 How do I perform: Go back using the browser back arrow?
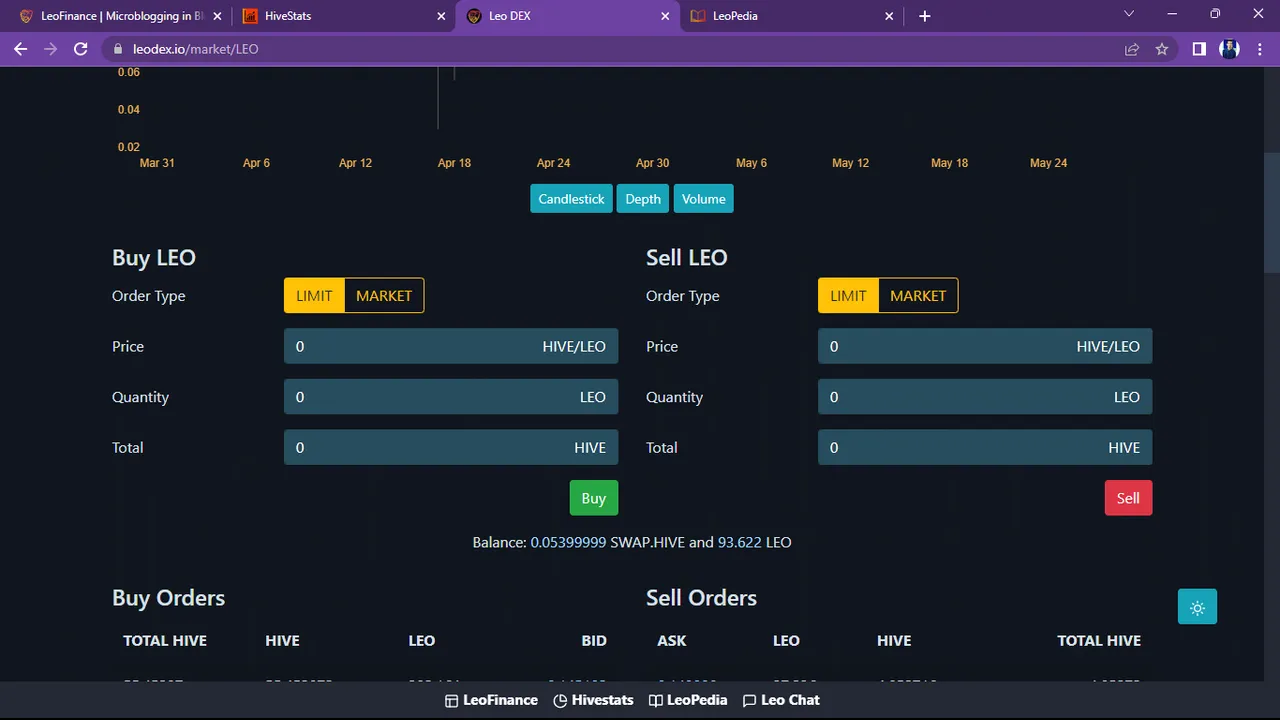click(x=20, y=48)
